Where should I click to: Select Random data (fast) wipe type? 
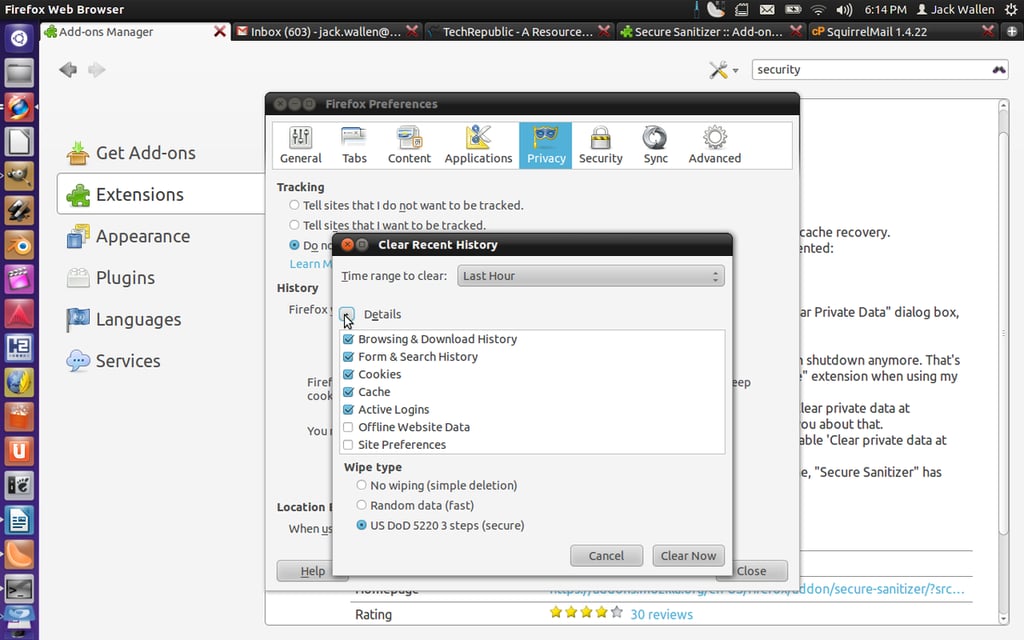click(x=361, y=505)
